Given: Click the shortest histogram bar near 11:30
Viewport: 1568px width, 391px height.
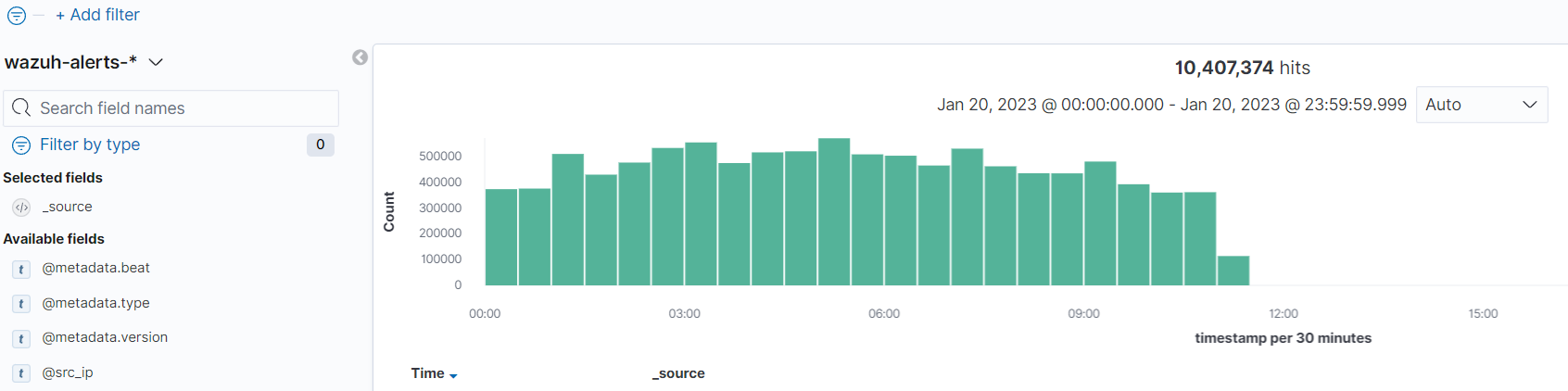Looking at the screenshot, I should (x=1233, y=271).
